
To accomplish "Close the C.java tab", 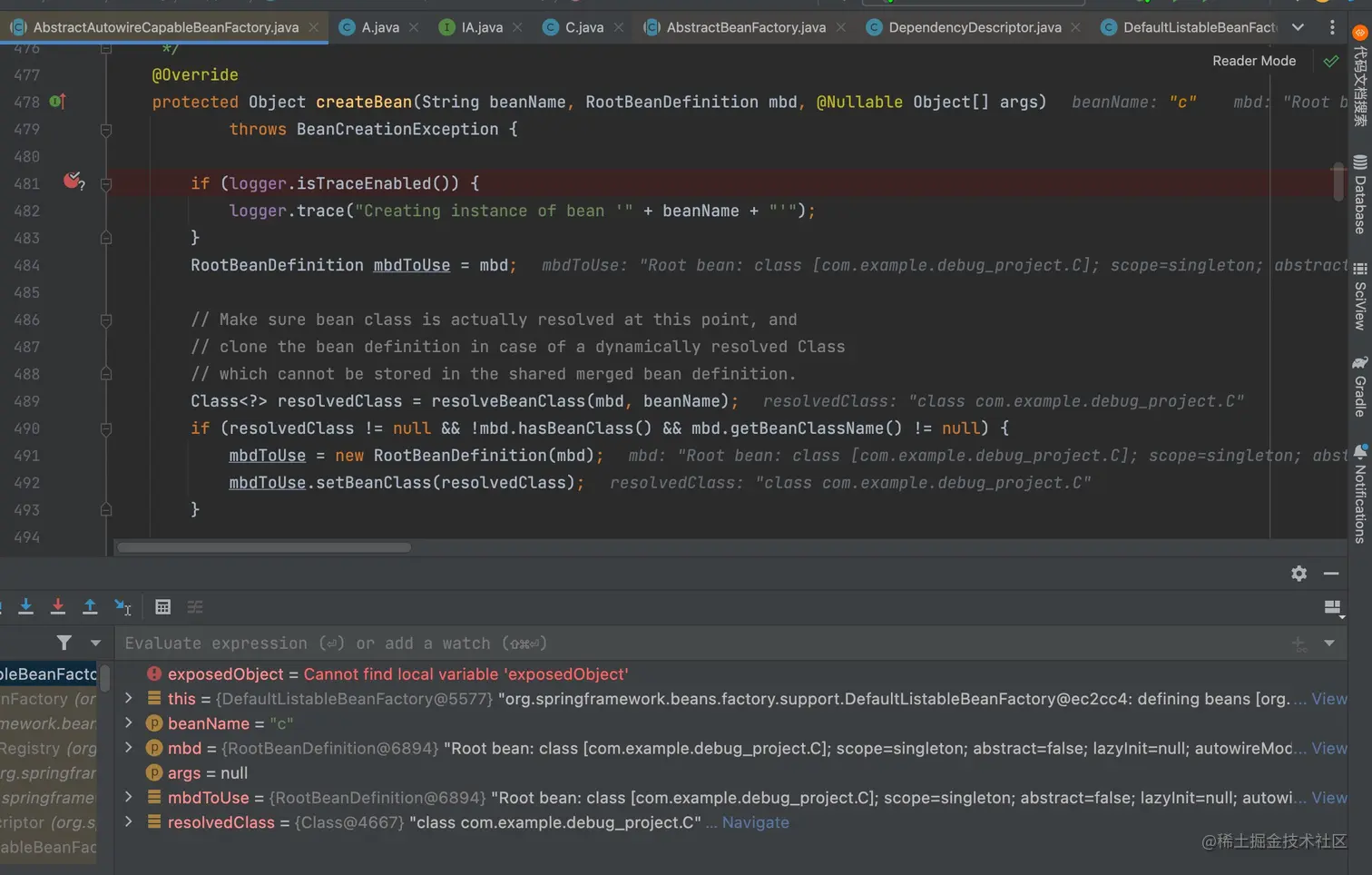I will click(x=619, y=27).
